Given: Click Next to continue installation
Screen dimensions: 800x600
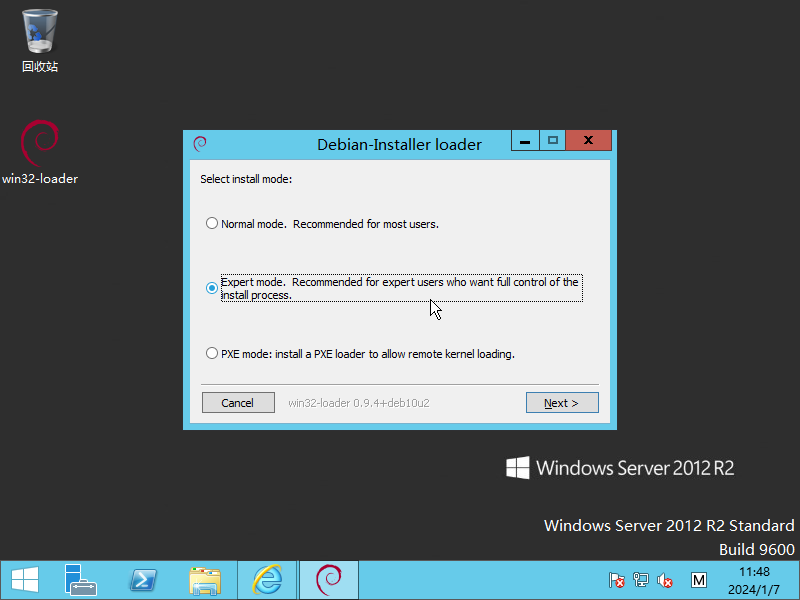Looking at the screenshot, I should tap(562, 403).
